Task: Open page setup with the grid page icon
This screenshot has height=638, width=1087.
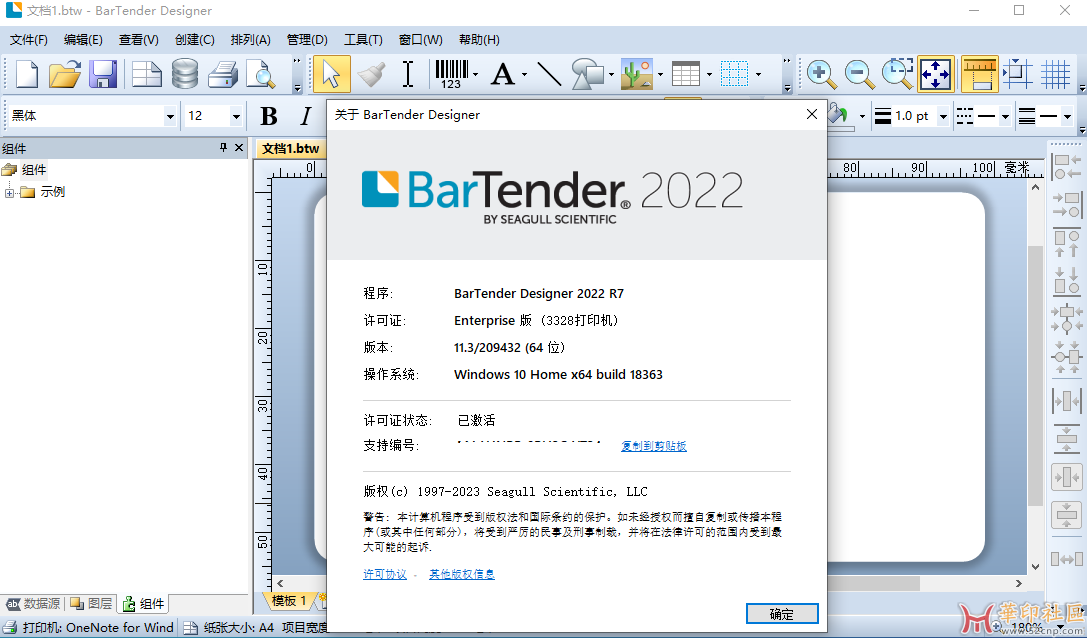Action: coord(146,74)
